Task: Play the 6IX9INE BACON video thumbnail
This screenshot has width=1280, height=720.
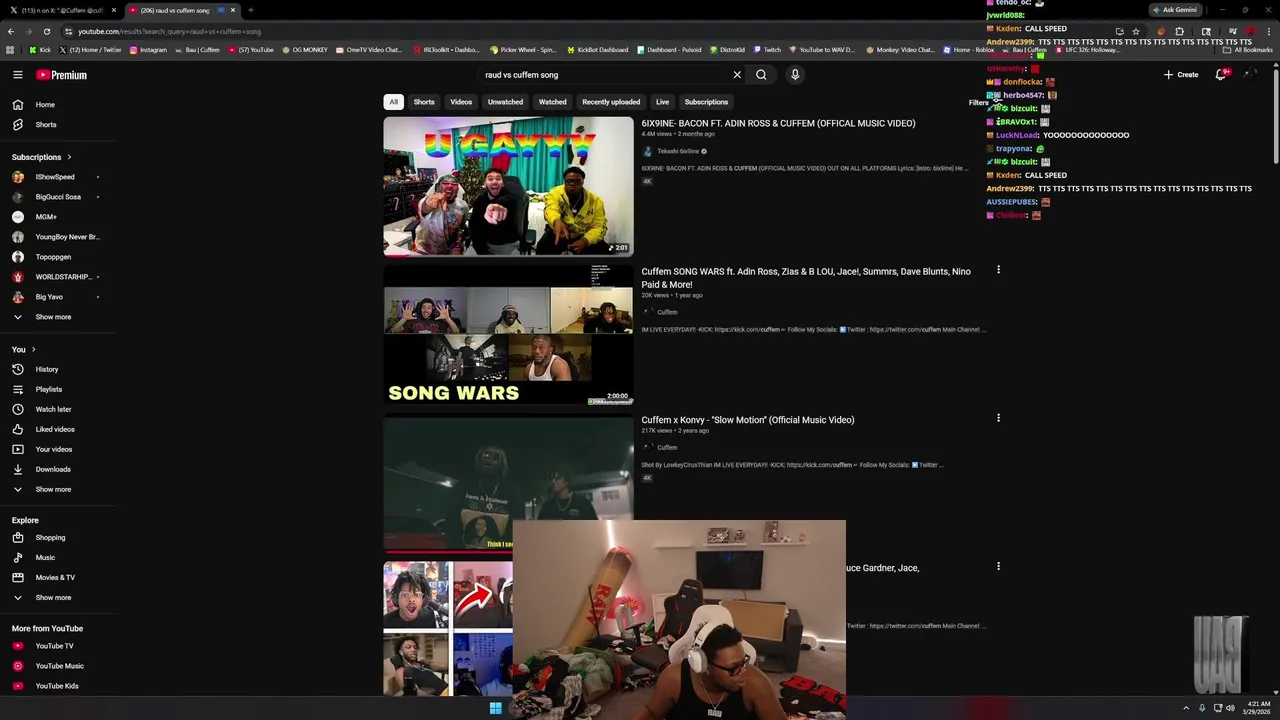Action: coord(508,186)
